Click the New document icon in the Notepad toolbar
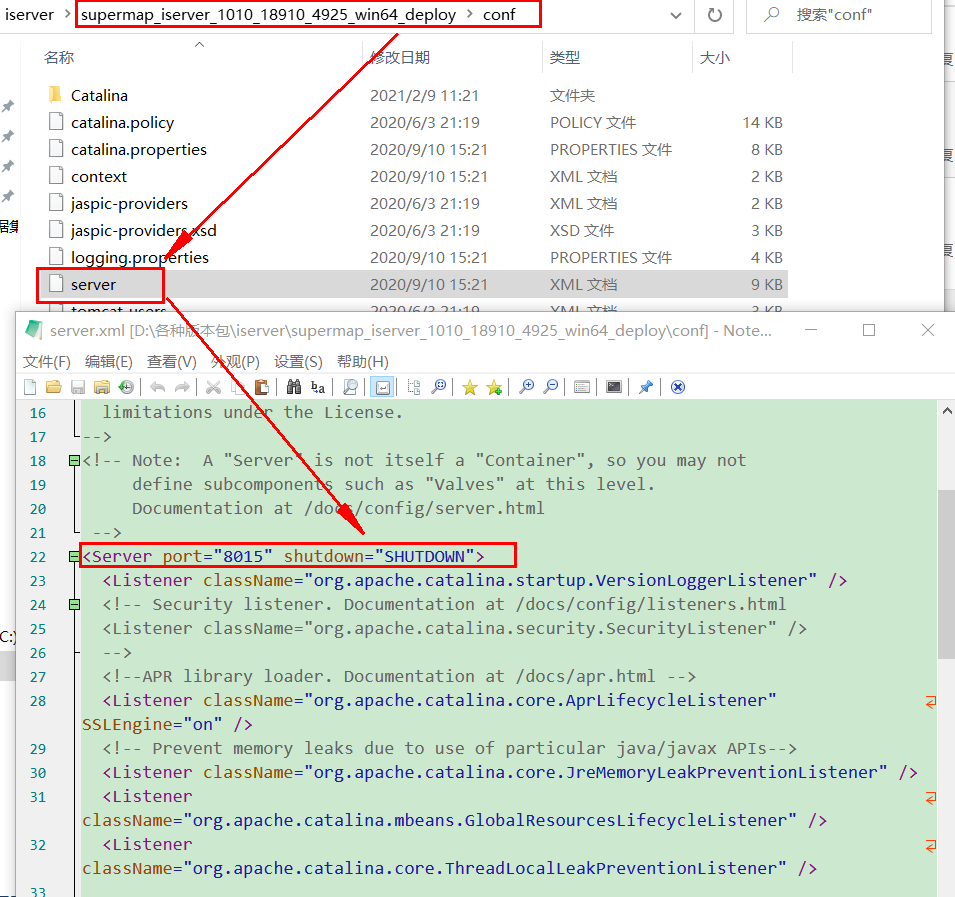 click(x=30, y=387)
